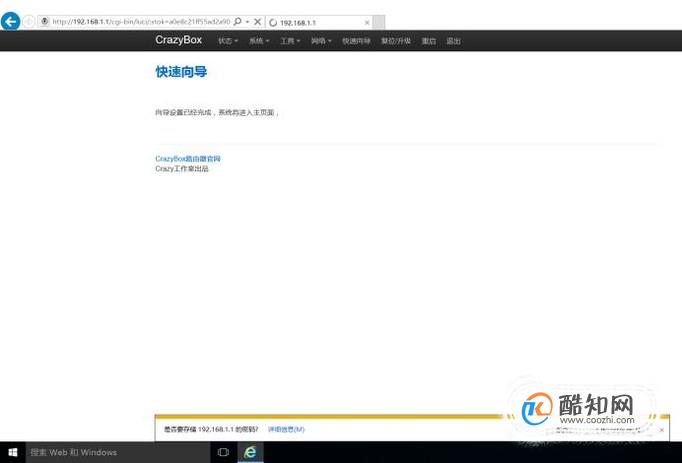Click the address bar URL field

coord(141,21)
